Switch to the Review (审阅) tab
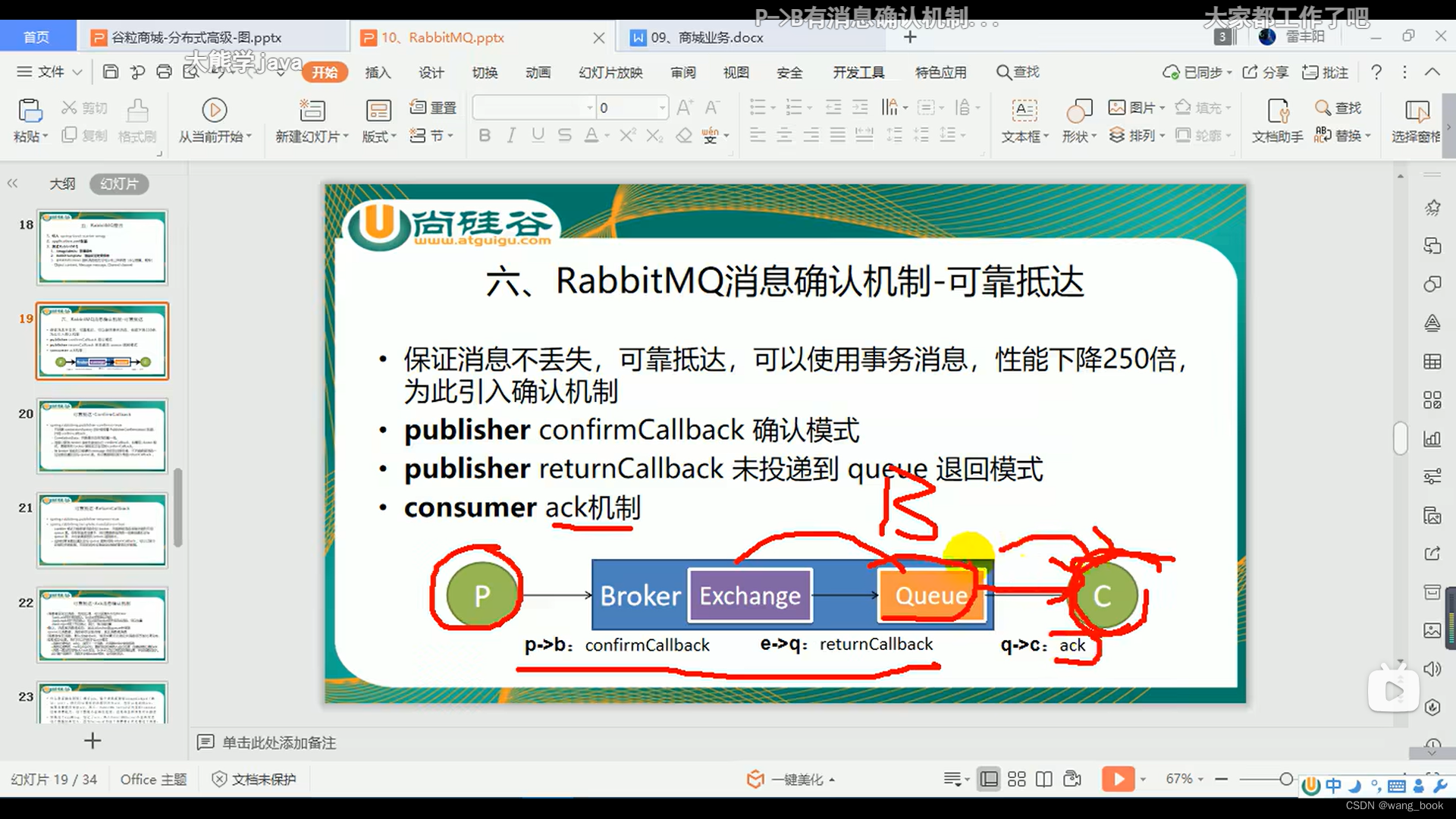Image resolution: width=1456 pixels, height=819 pixels. coord(683,72)
